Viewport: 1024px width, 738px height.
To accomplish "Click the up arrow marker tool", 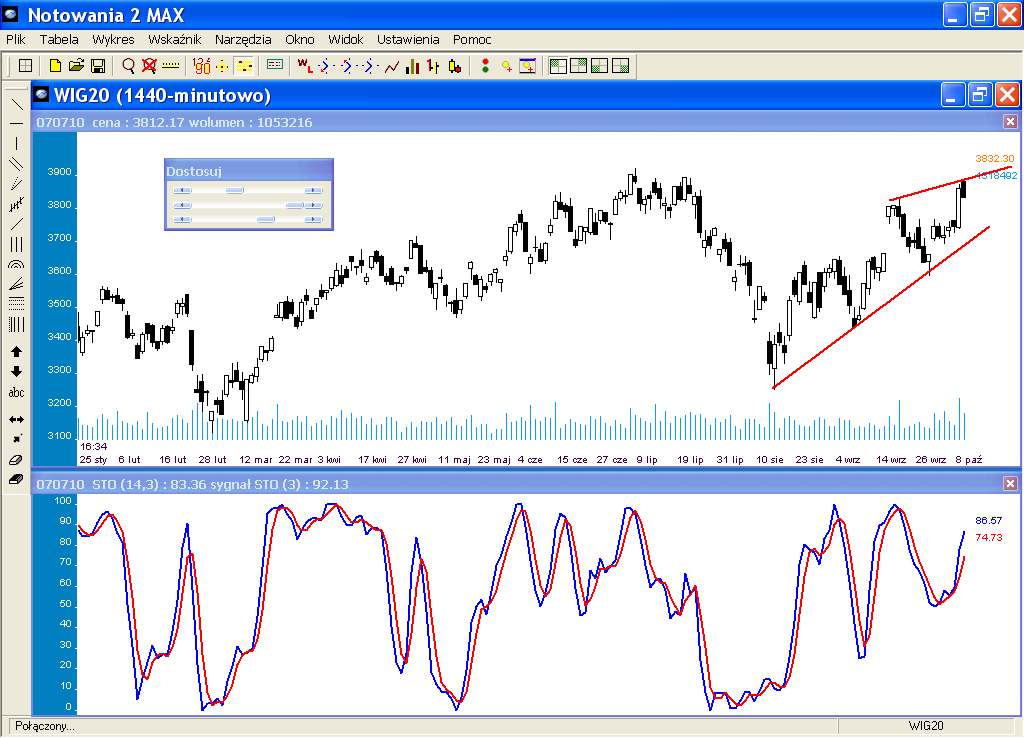I will [x=16, y=351].
